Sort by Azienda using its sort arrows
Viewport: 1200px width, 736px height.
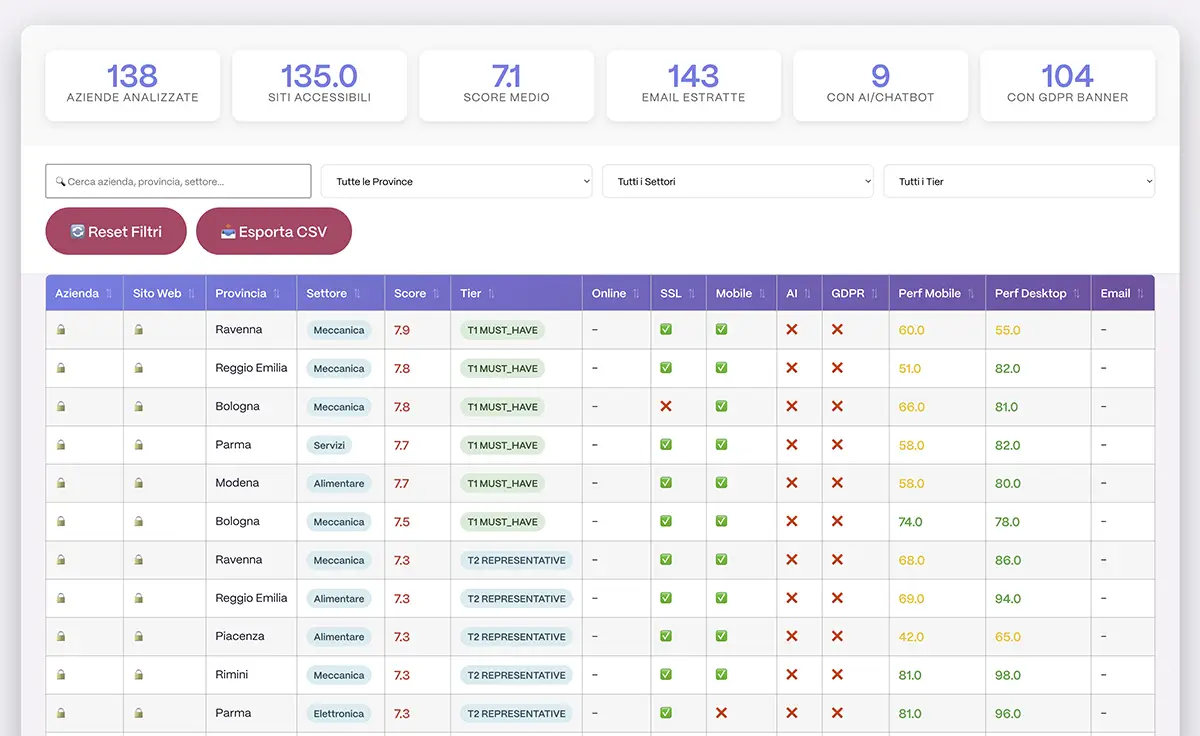[x=110, y=294]
